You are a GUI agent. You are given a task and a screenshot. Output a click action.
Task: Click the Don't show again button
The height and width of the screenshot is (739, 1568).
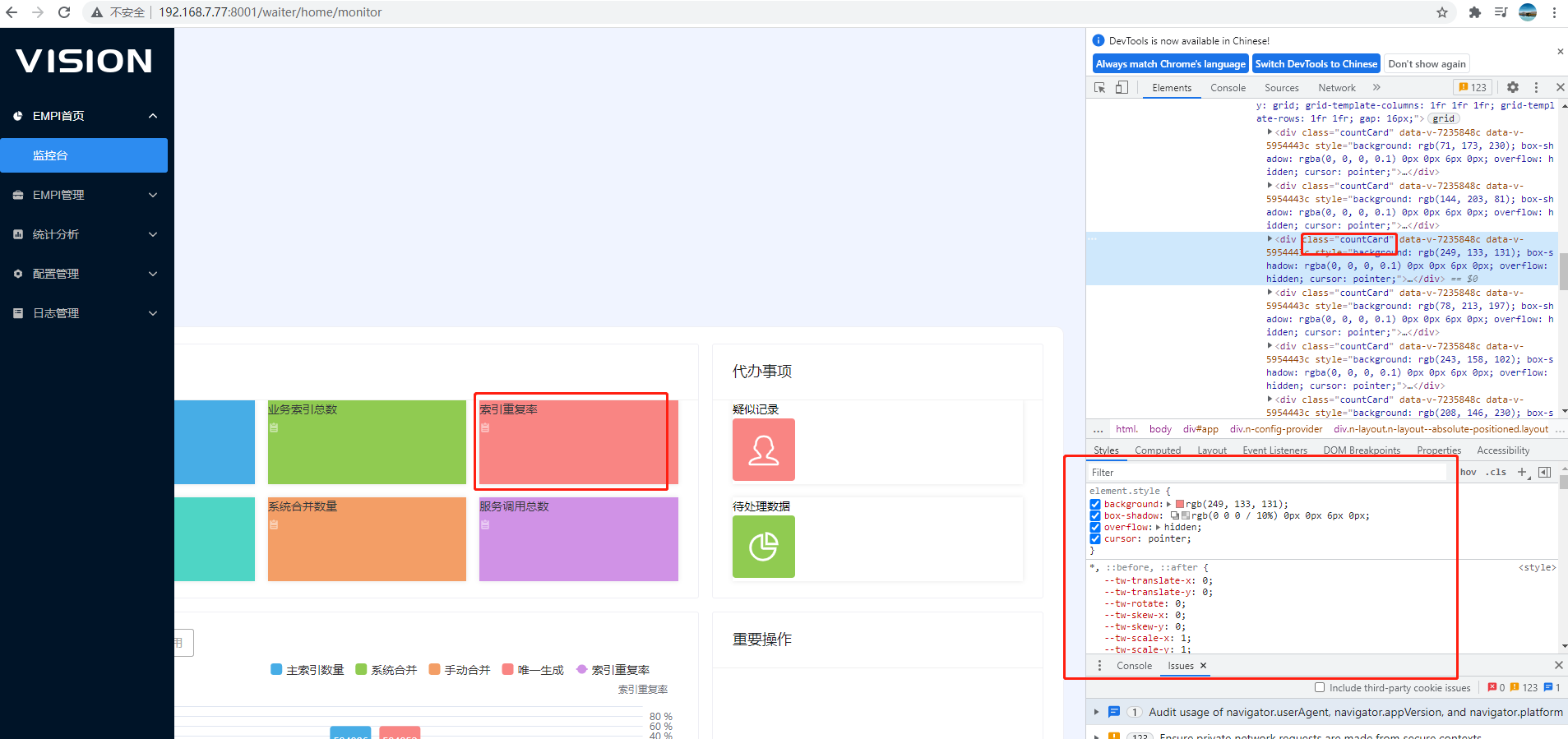(x=1427, y=64)
